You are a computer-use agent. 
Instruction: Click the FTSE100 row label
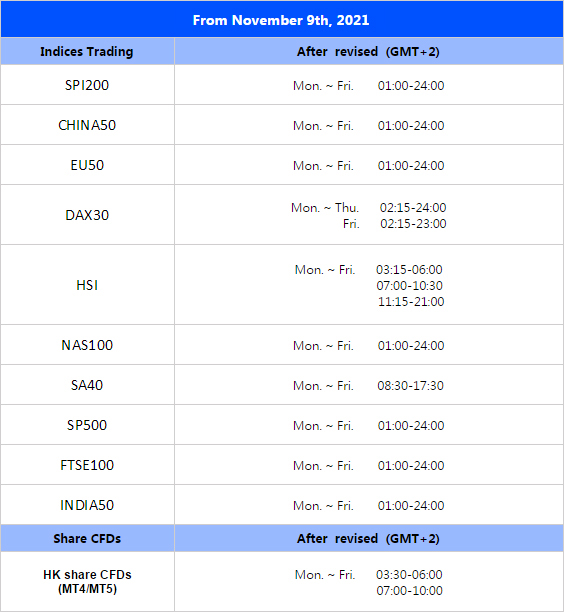[87, 465]
